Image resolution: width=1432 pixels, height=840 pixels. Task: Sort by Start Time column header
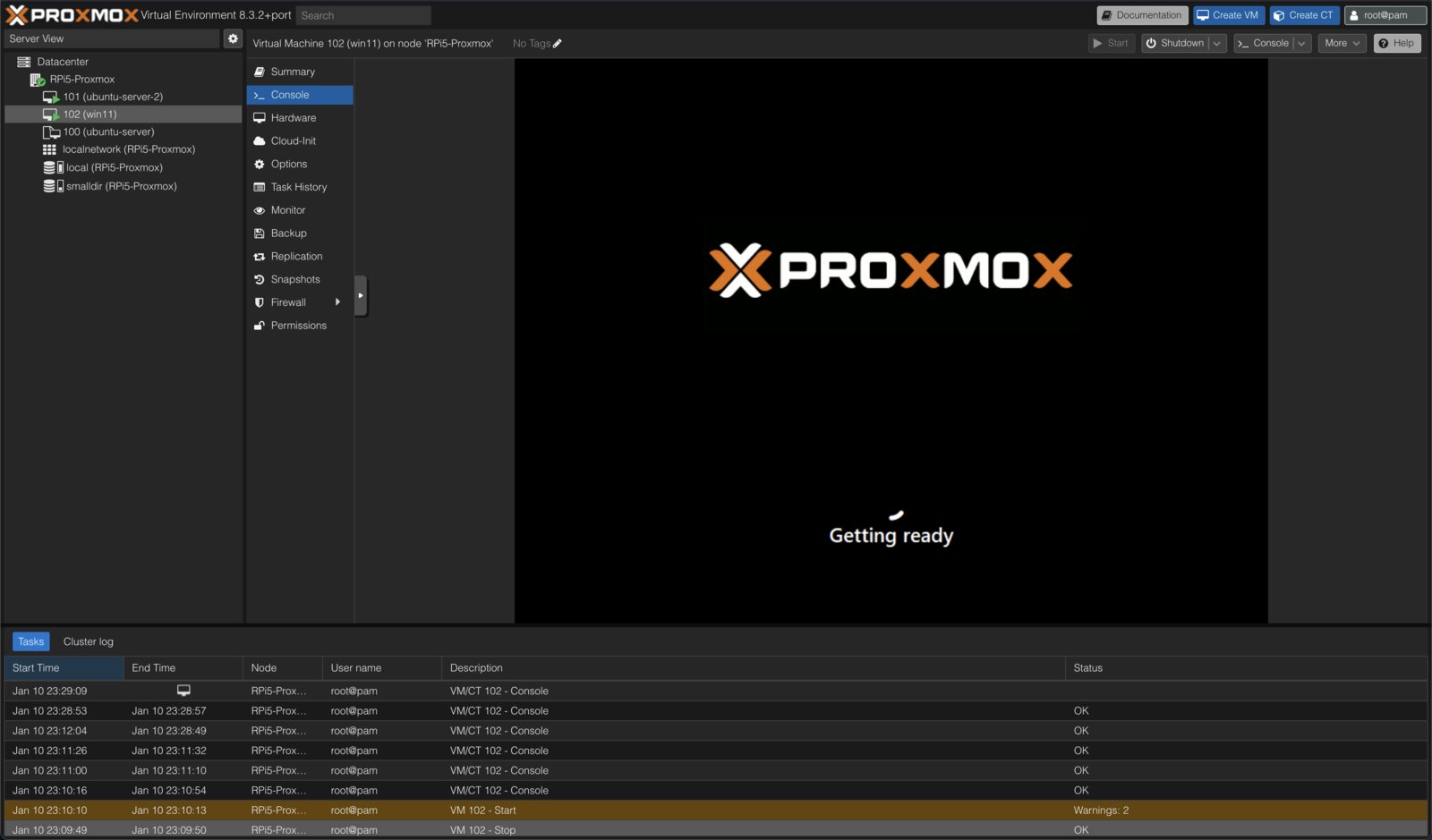pyautogui.click(x=64, y=668)
